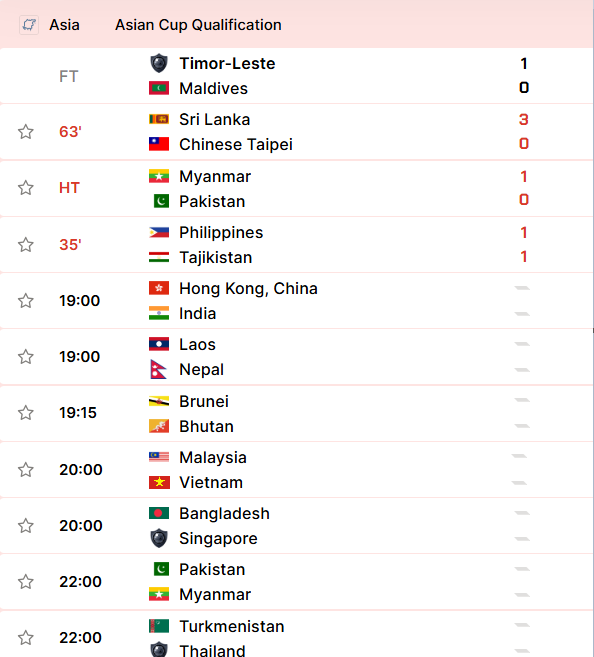Favorite the Sri Lanka vs Chinese Taipei match
The height and width of the screenshot is (657, 594).
26,132
